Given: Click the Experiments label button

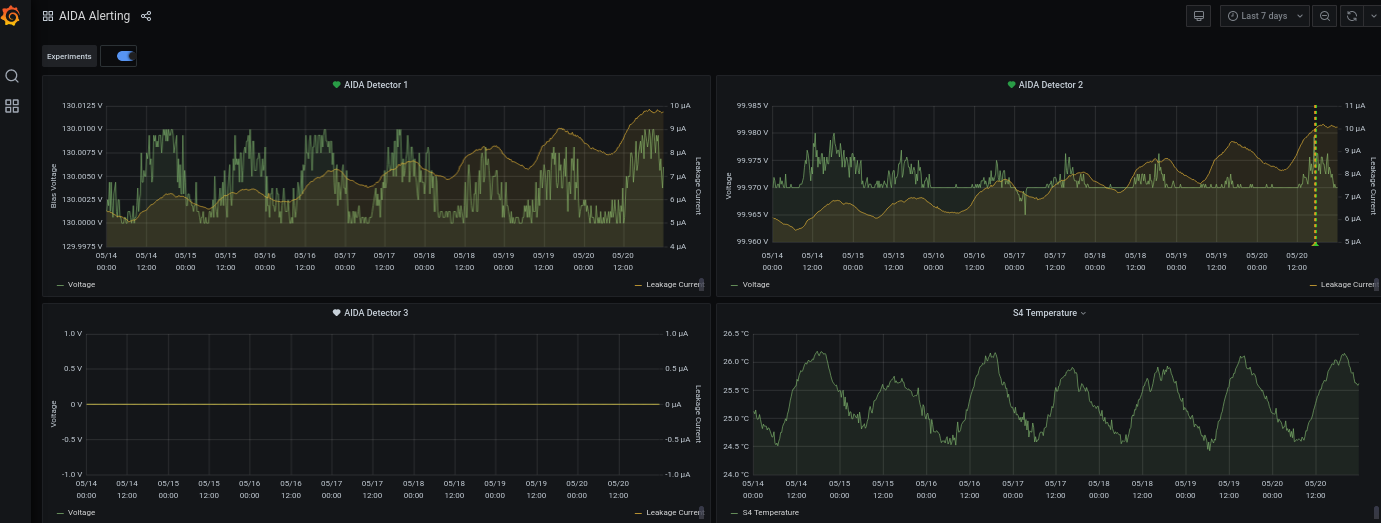Looking at the screenshot, I should (69, 56).
